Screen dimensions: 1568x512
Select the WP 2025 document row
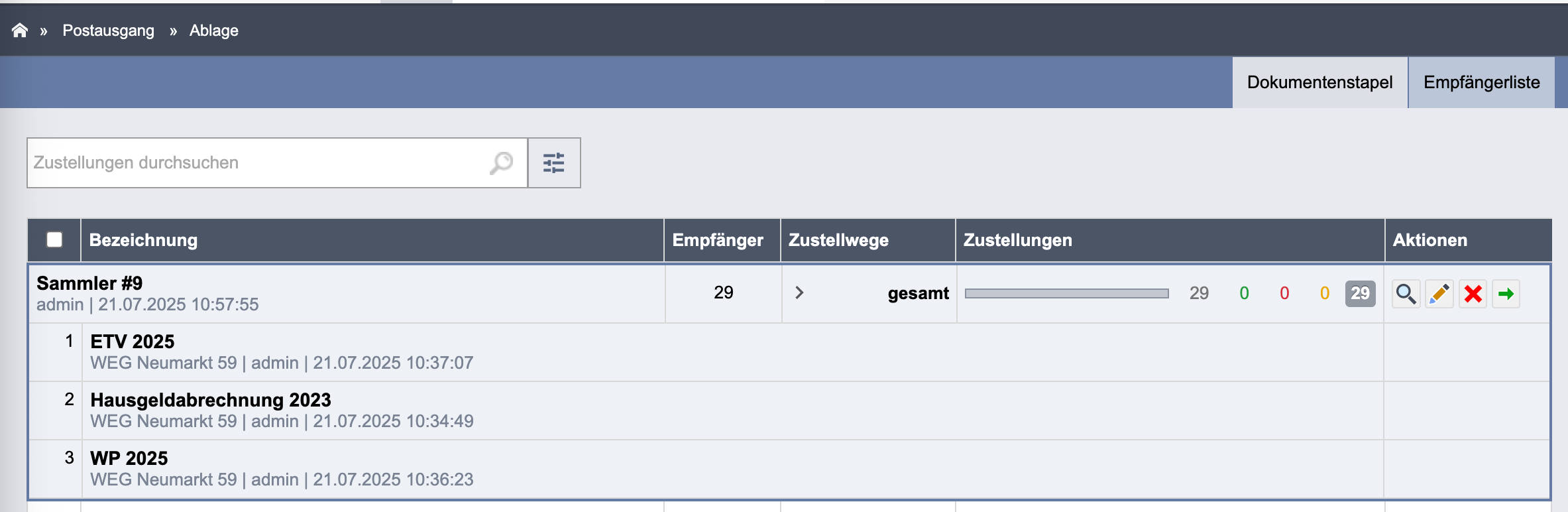pyautogui.click(x=129, y=458)
